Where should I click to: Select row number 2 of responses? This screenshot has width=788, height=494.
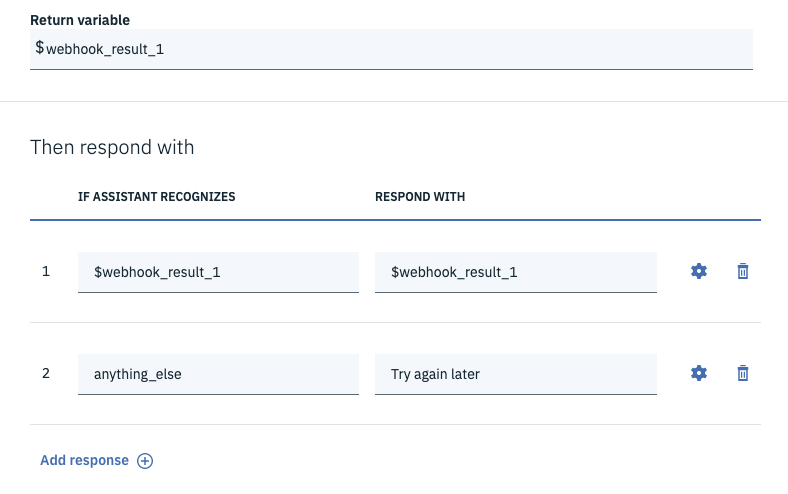click(46, 373)
